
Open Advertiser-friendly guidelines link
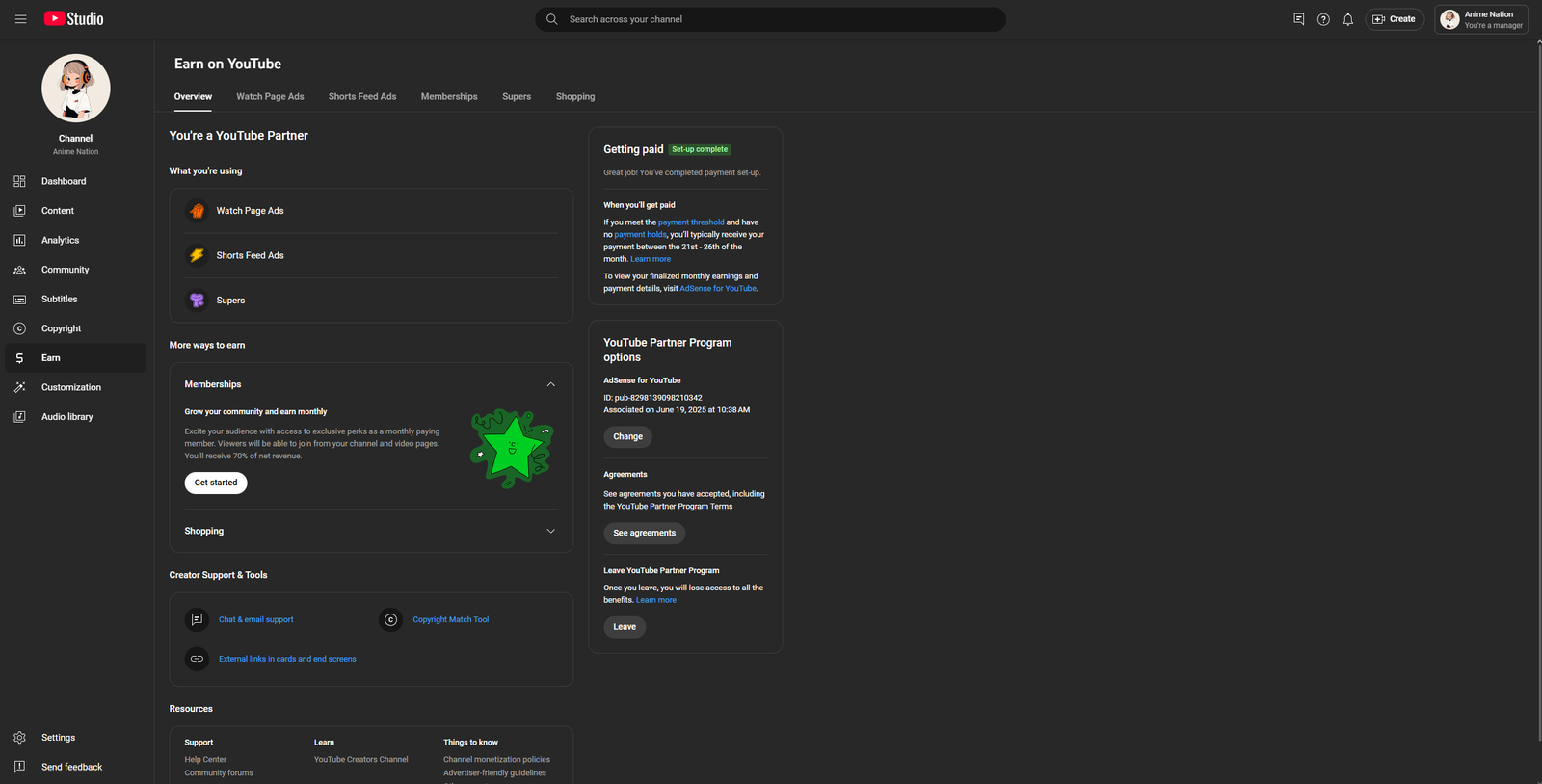[x=494, y=773]
